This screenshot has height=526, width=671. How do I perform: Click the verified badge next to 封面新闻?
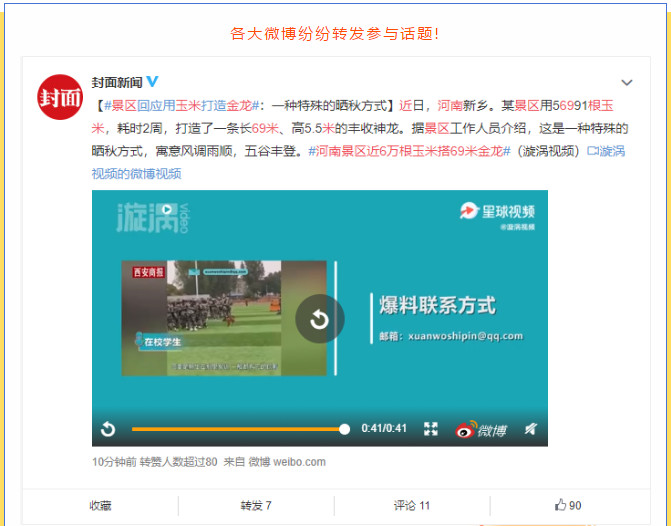(x=152, y=81)
